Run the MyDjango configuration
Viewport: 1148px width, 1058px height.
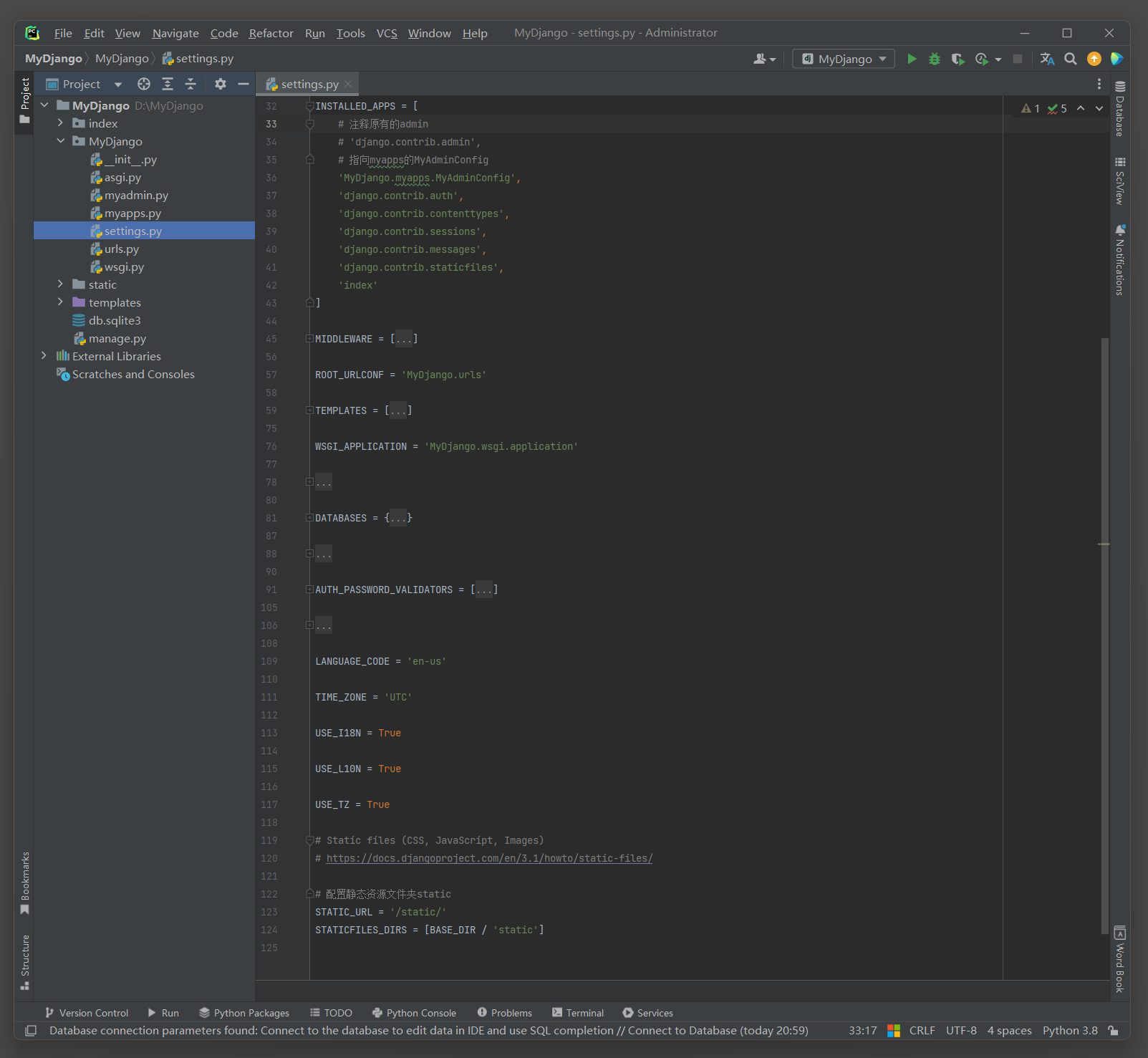(x=912, y=59)
